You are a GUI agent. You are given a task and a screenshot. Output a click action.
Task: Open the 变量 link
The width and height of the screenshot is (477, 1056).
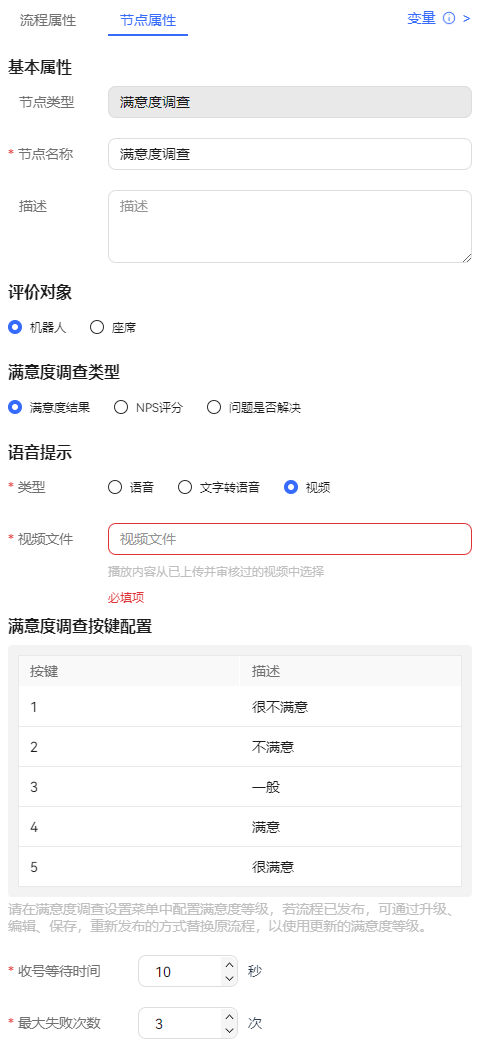[x=422, y=19]
